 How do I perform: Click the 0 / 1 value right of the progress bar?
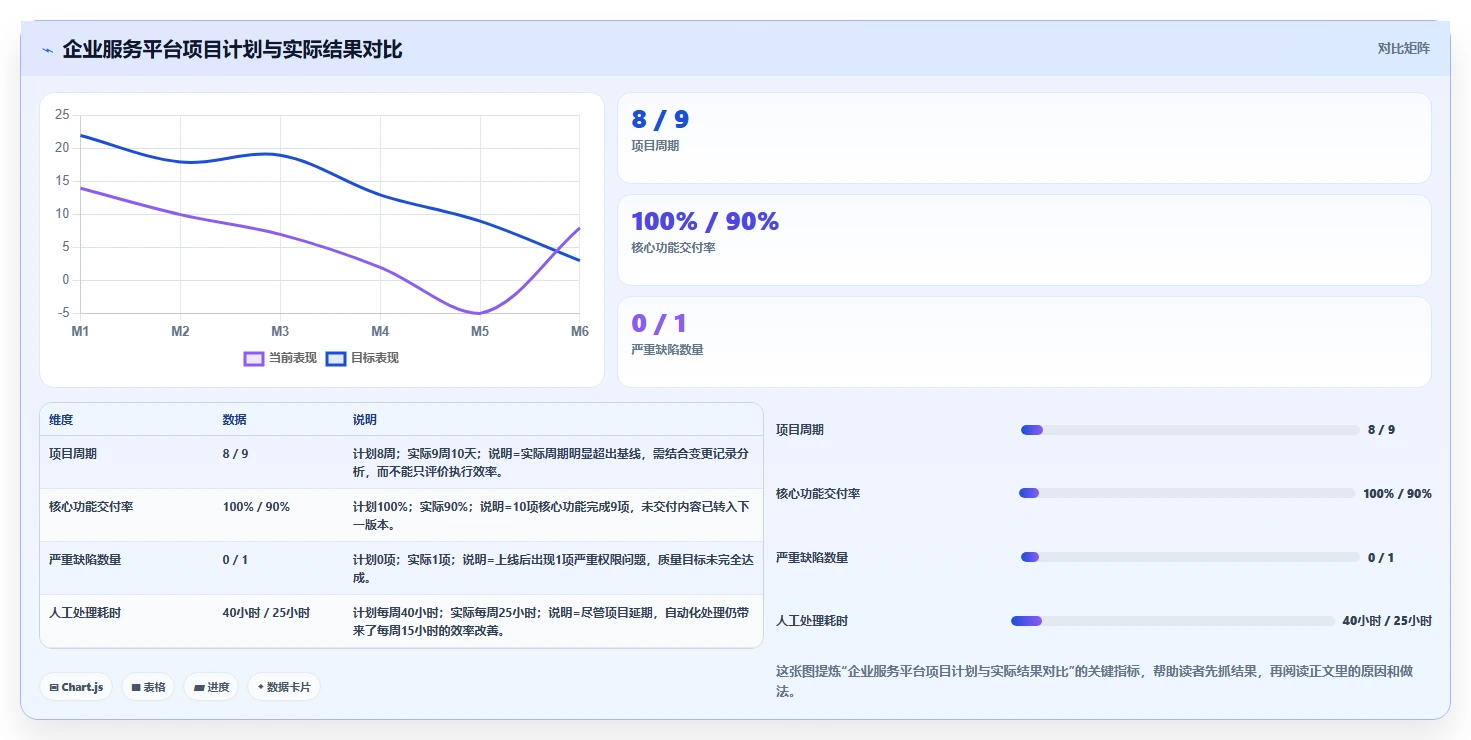1381,558
